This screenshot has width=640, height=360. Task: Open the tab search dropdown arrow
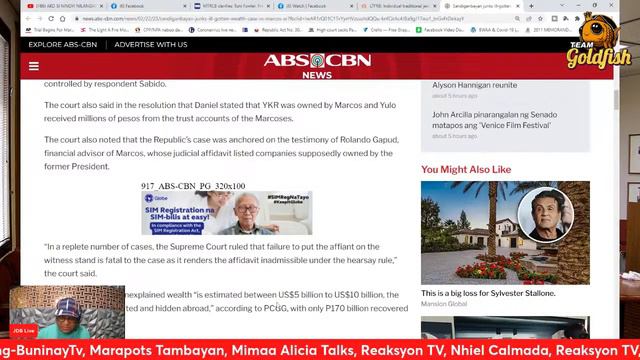pos(562,5)
